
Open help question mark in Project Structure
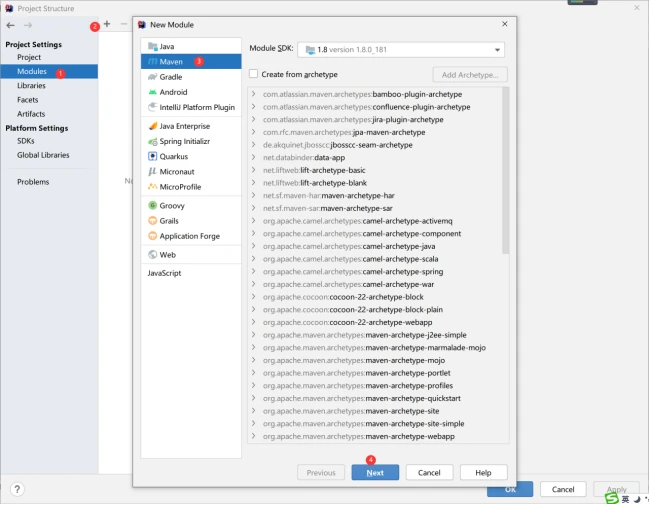[x=17, y=489]
